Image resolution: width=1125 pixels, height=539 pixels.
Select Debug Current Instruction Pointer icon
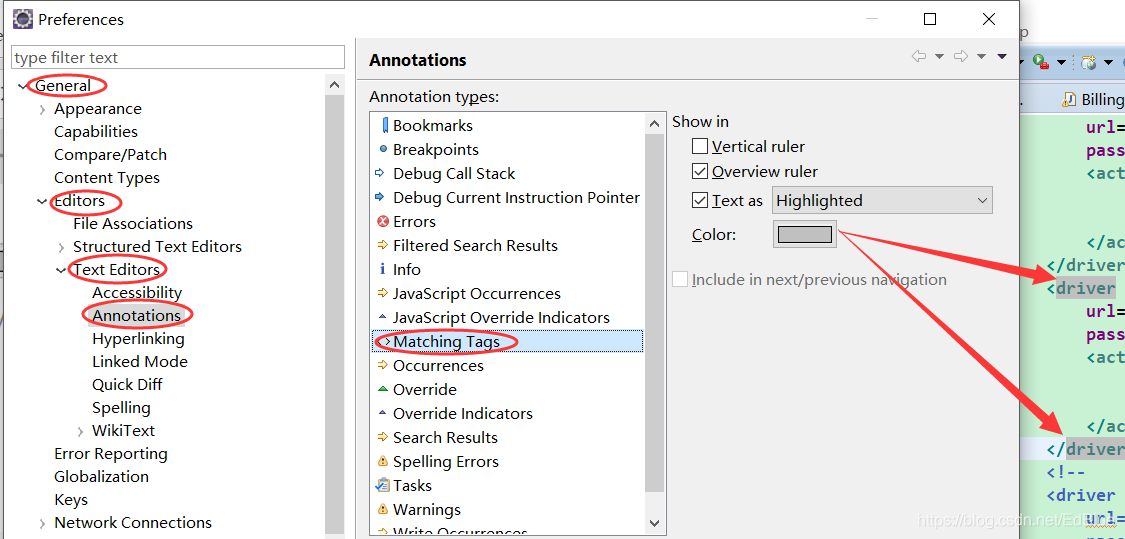(380, 197)
